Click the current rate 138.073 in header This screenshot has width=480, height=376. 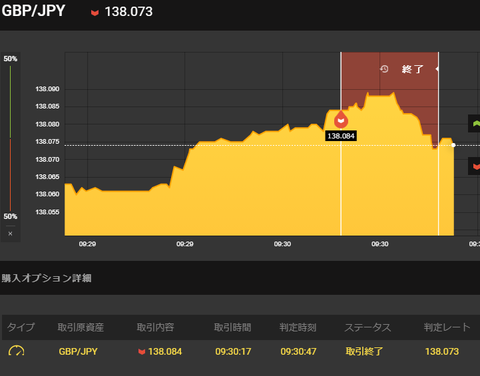pos(129,12)
